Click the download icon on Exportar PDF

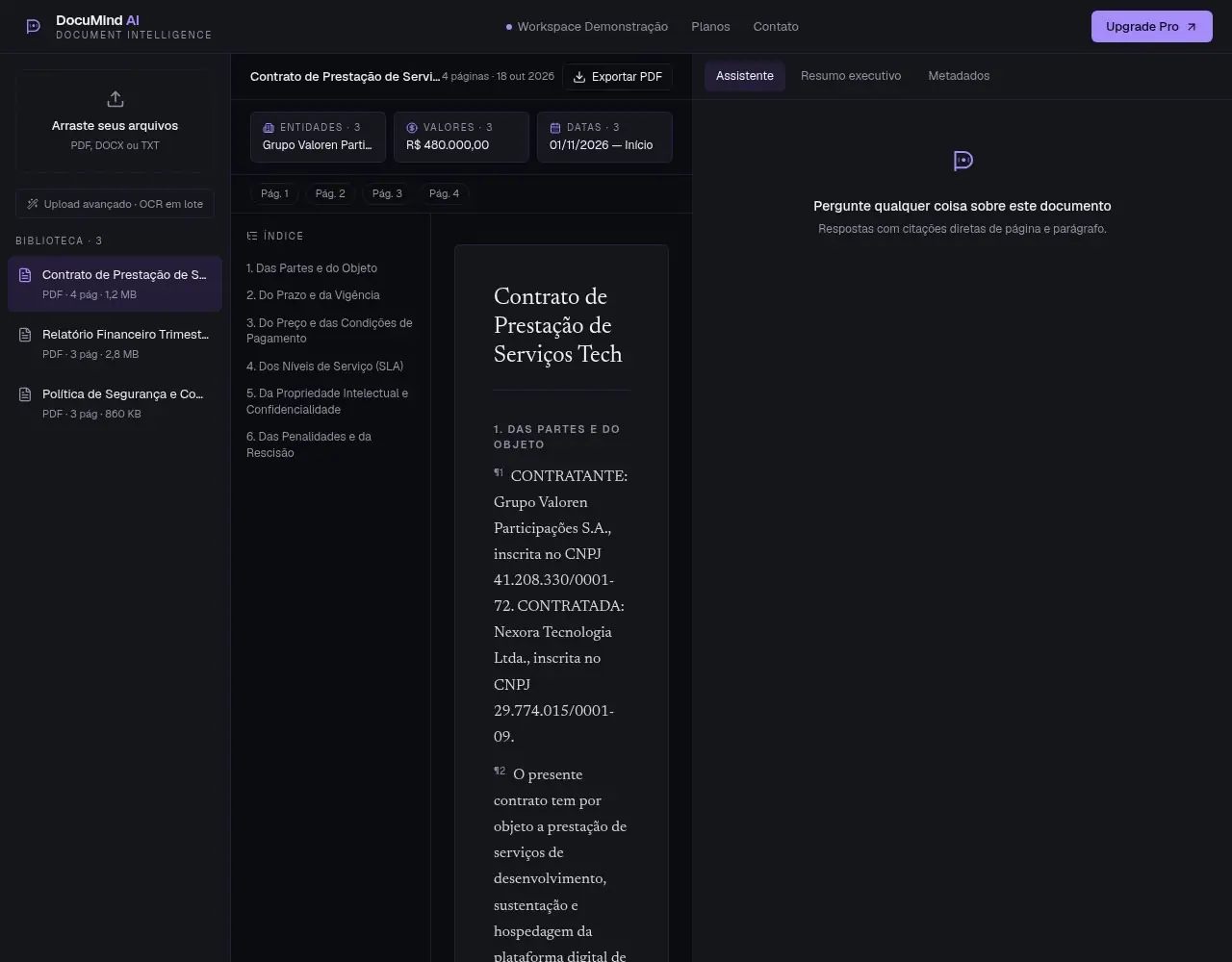(x=579, y=77)
